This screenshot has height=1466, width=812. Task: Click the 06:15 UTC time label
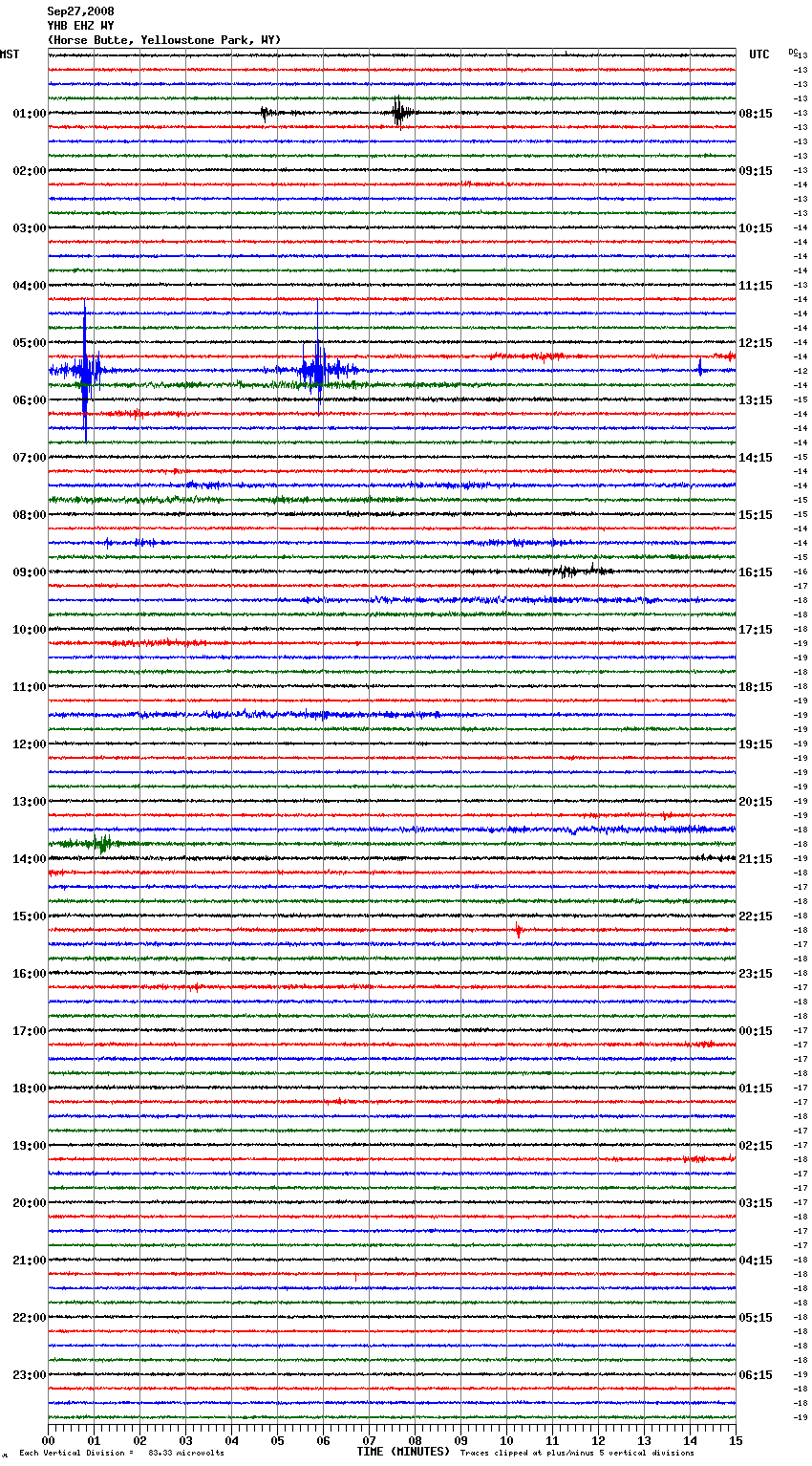click(756, 1375)
